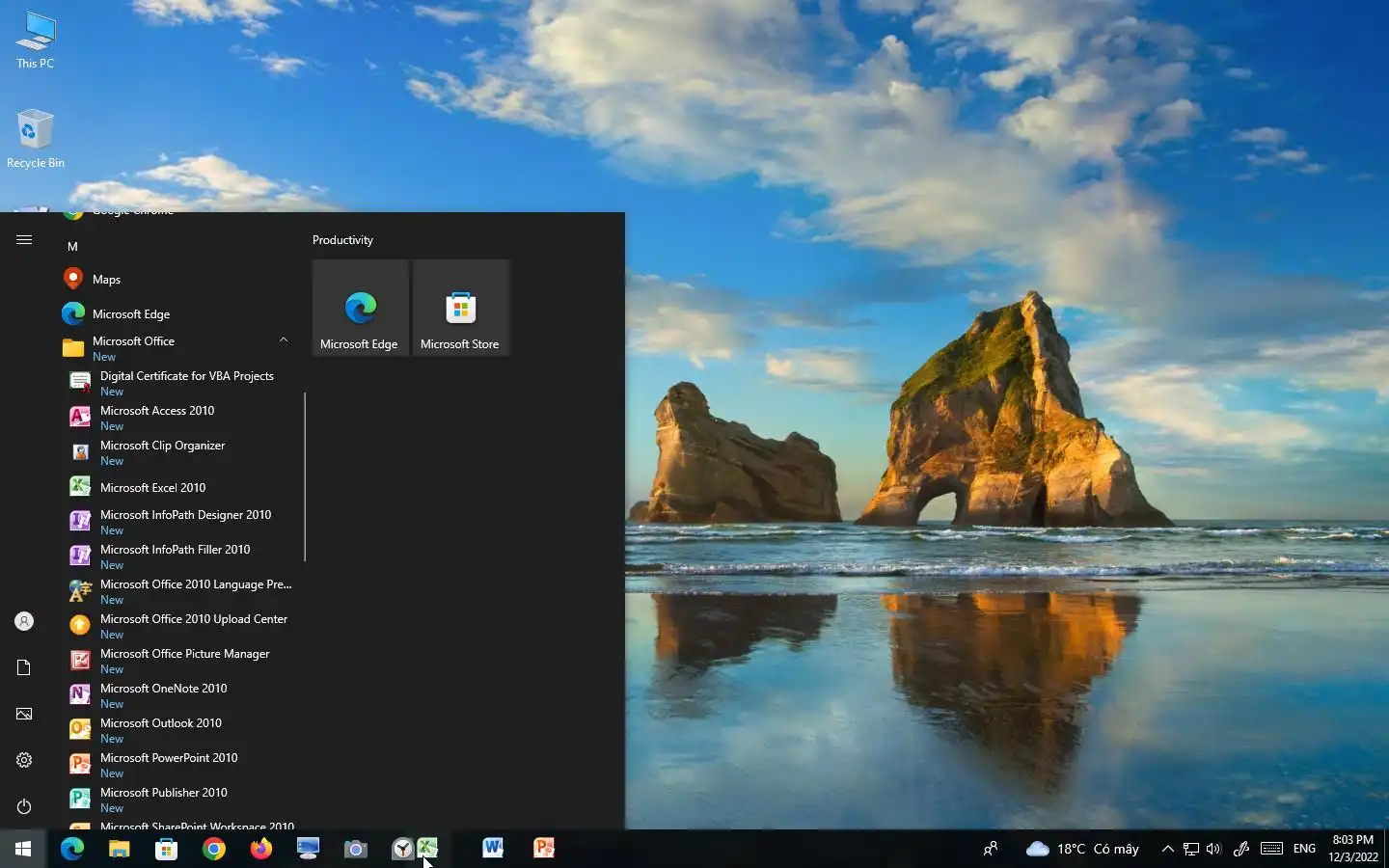This screenshot has width=1389, height=868.
Task: Launch Google Chrome from the taskbar
Action: pyautogui.click(x=214, y=849)
